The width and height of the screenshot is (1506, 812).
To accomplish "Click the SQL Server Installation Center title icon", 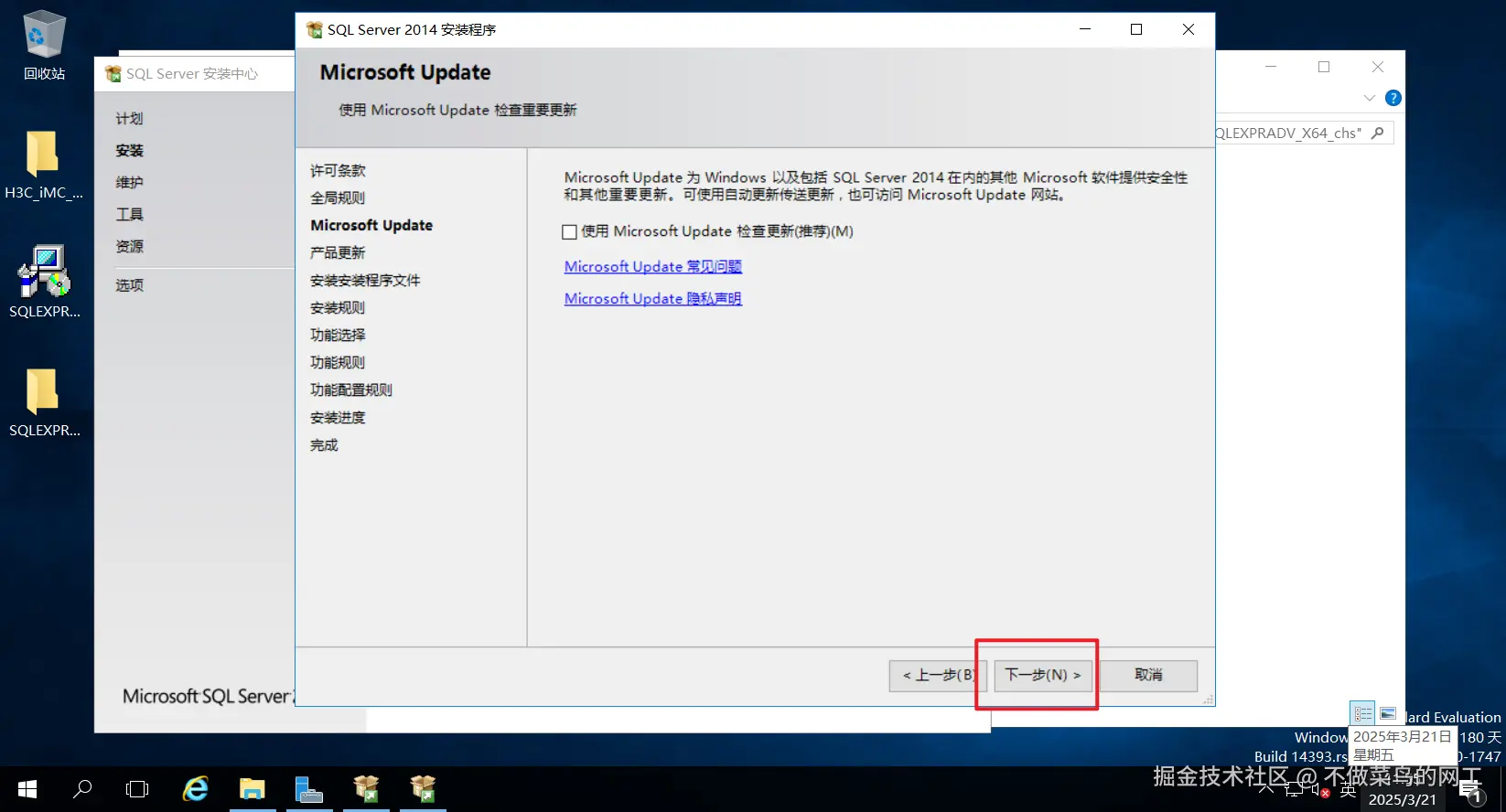I will click(113, 73).
